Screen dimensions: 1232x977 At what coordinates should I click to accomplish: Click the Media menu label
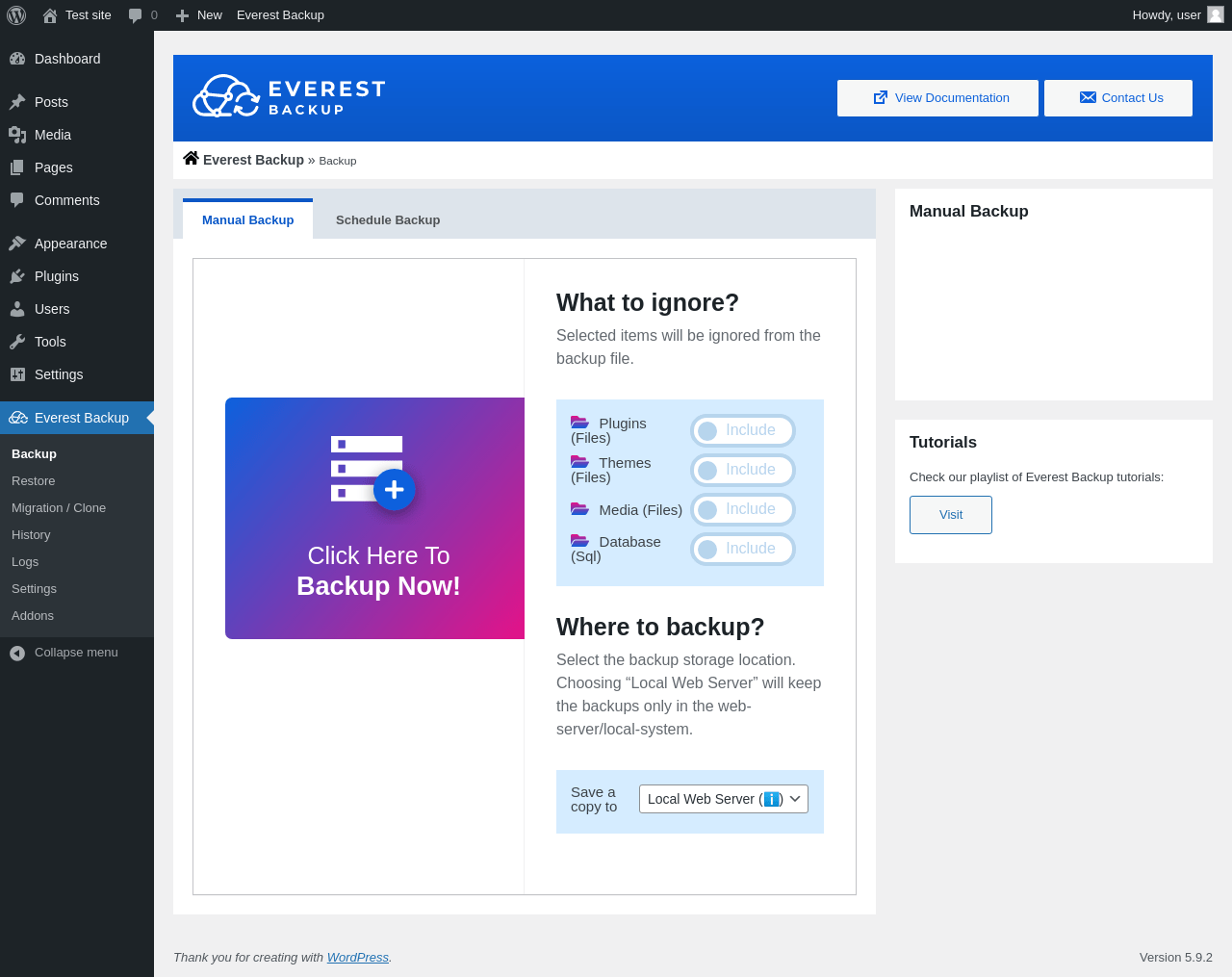pos(53,135)
